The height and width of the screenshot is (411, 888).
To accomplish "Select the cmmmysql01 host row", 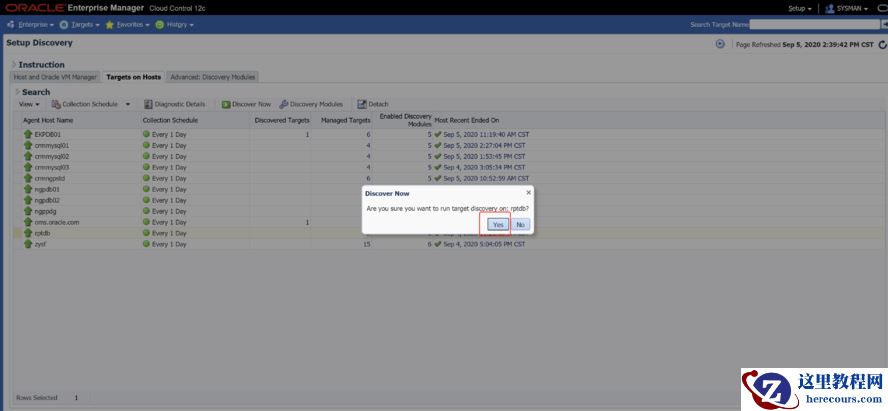I will (x=450, y=145).
